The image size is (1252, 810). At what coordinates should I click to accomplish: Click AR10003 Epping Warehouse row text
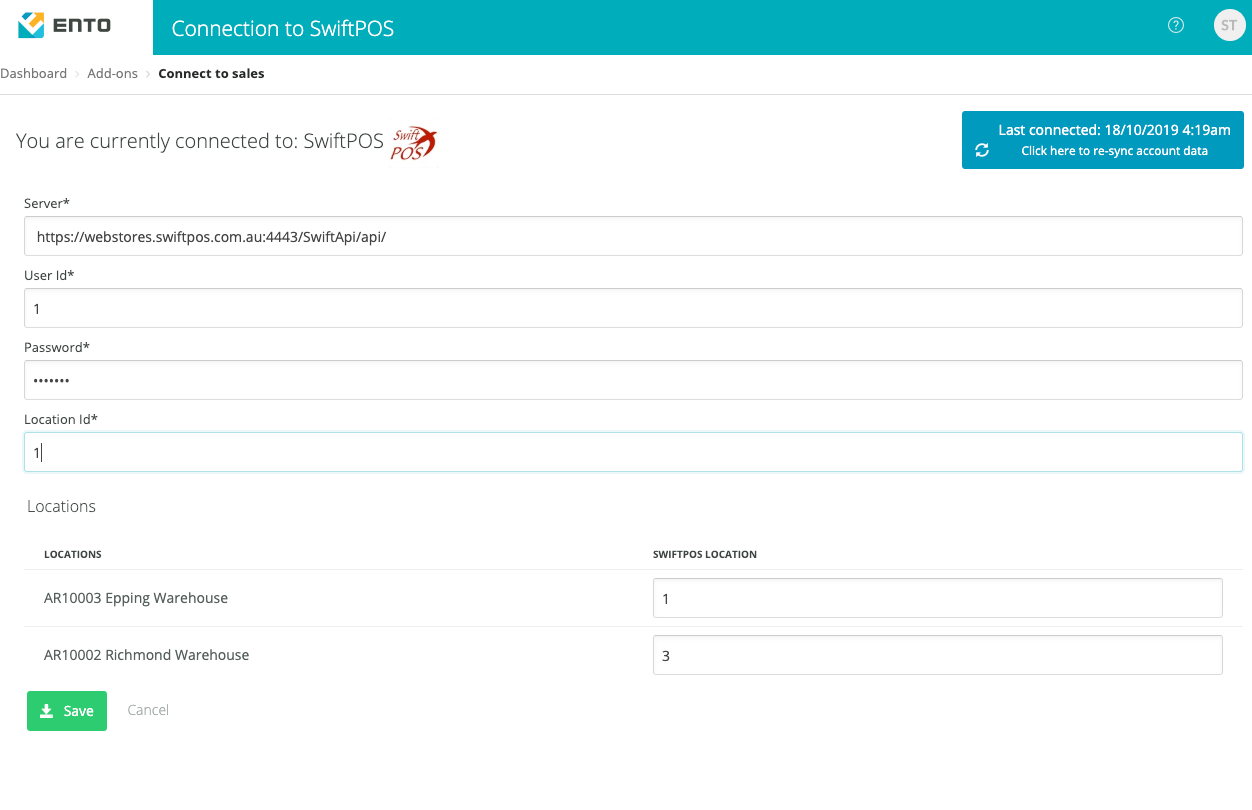tap(136, 598)
